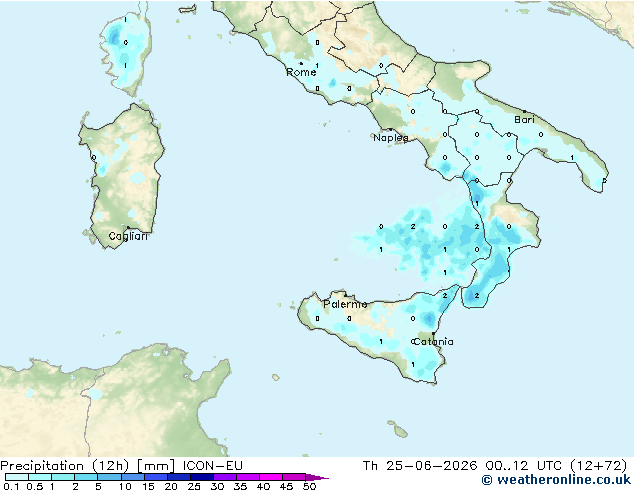Click the Cagliari city marker dot
The height and width of the screenshot is (490, 634).
coord(128,228)
